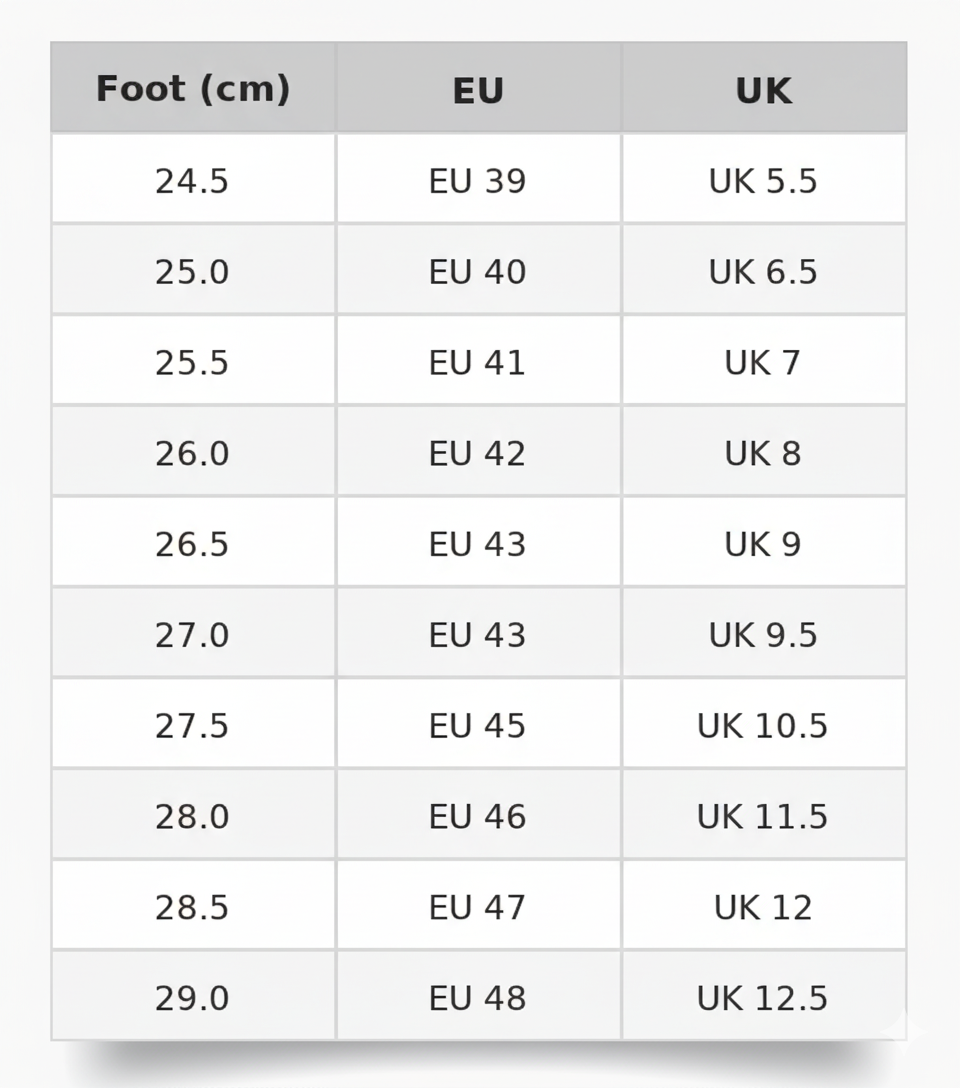This screenshot has height=1088, width=960.
Task: Select the 24.5 foot length cell
Action: (192, 181)
